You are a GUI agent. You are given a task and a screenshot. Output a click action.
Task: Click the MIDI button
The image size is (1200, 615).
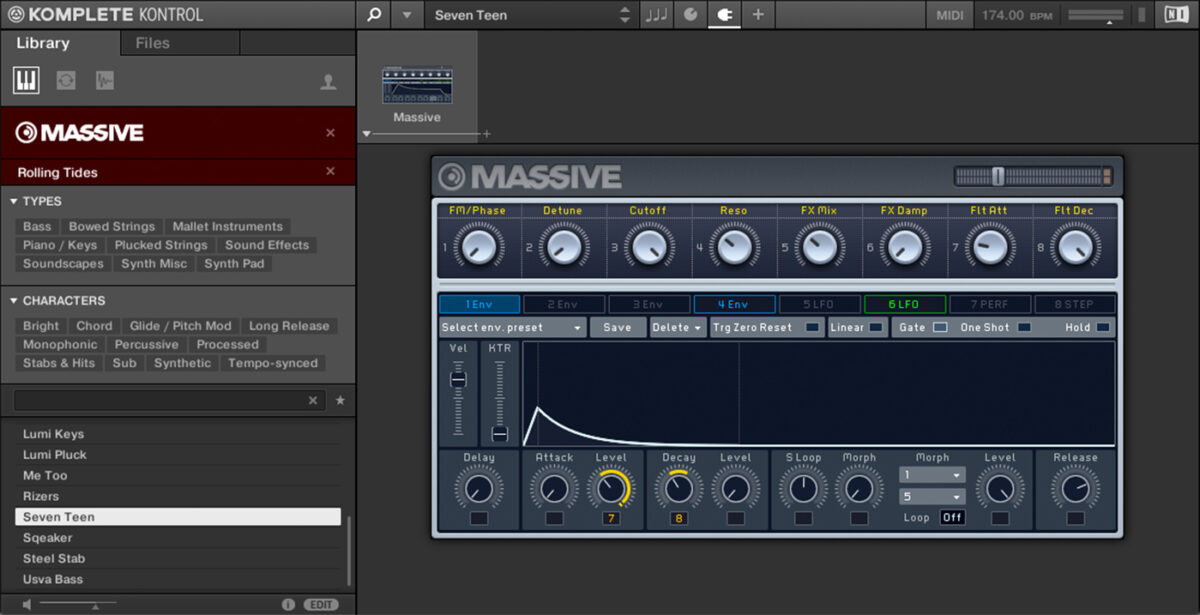tap(950, 15)
